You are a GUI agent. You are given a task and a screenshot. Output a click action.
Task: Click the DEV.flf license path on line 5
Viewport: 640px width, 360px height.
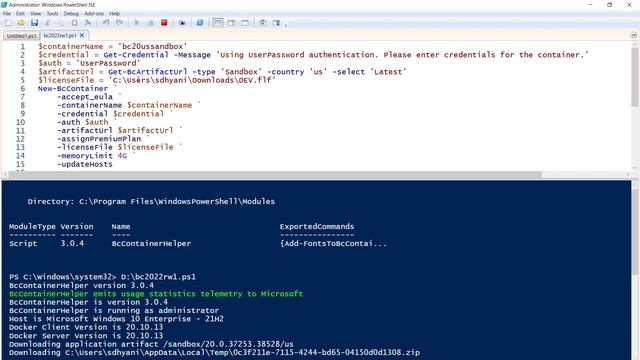pos(192,80)
